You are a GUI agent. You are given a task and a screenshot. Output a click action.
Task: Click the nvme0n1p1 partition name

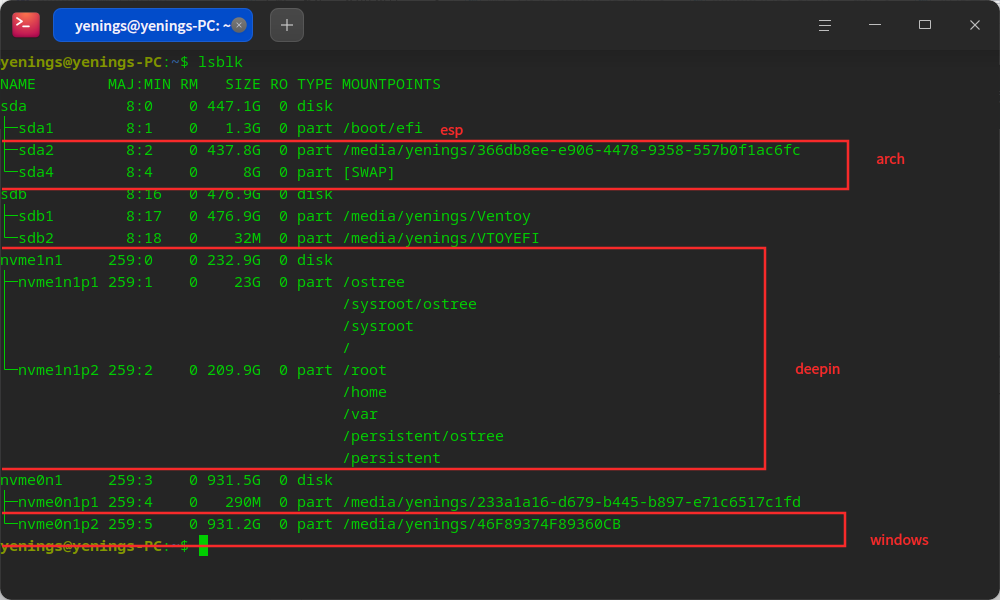tap(58, 502)
